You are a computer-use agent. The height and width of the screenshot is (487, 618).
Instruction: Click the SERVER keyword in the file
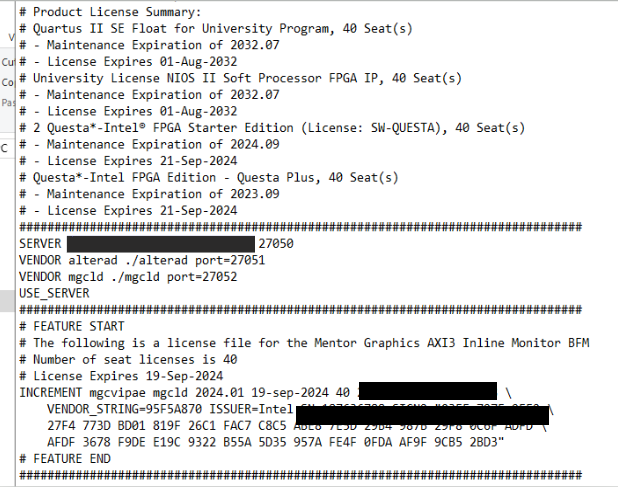tap(40, 243)
